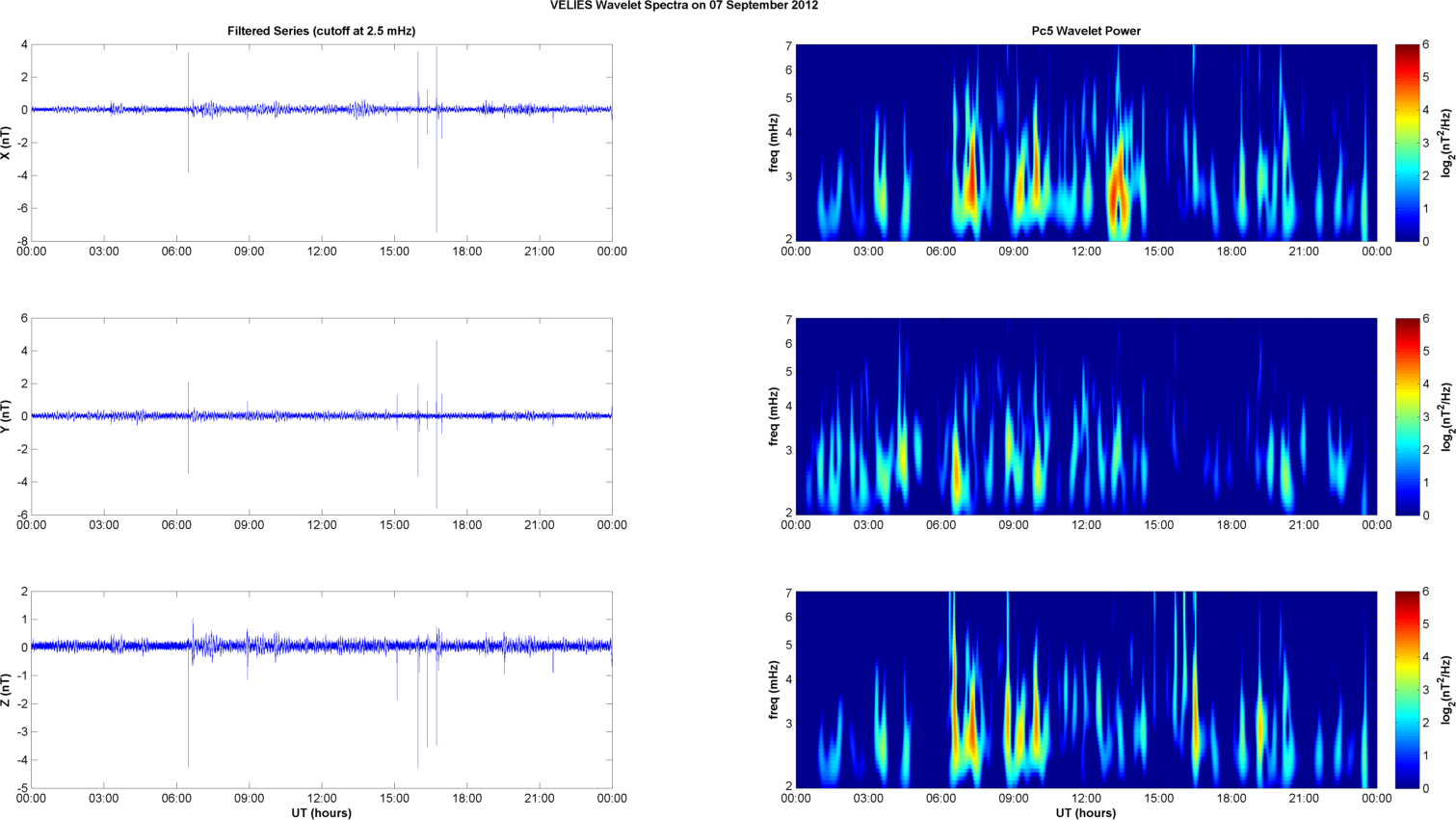Screen dimensions: 1456x820
Task: Click the 'UT (hours)' label under the bottom wavelet plot
Action: [x=1086, y=813]
